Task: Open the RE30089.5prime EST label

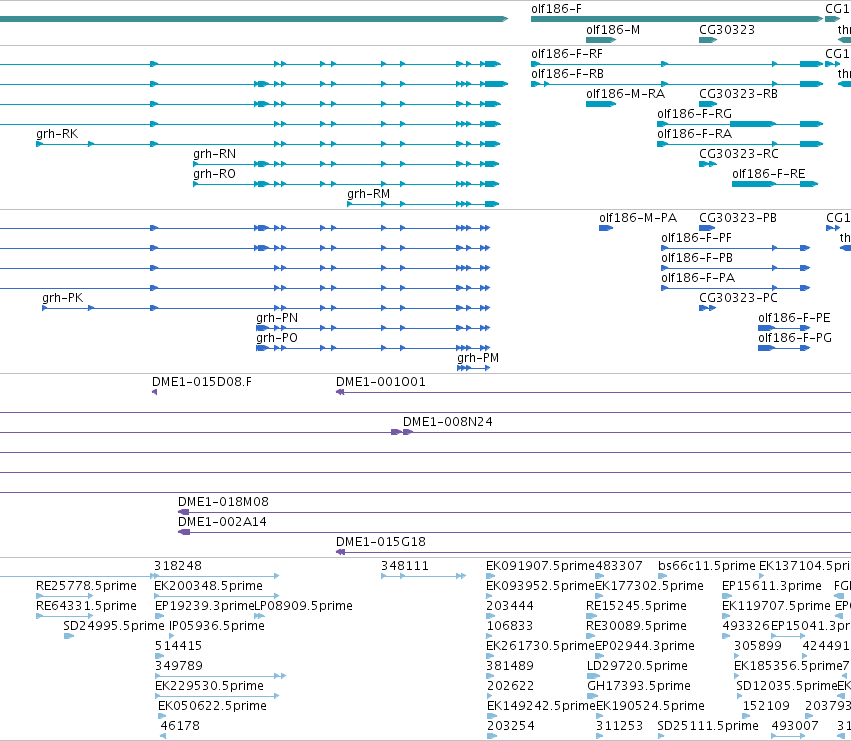Action: click(636, 626)
